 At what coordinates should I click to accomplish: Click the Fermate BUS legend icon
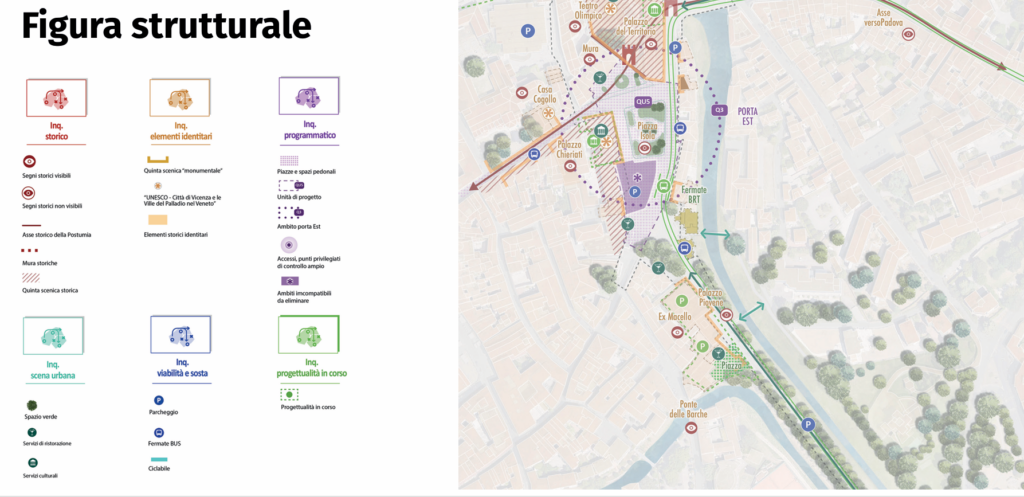click(160, 433)
